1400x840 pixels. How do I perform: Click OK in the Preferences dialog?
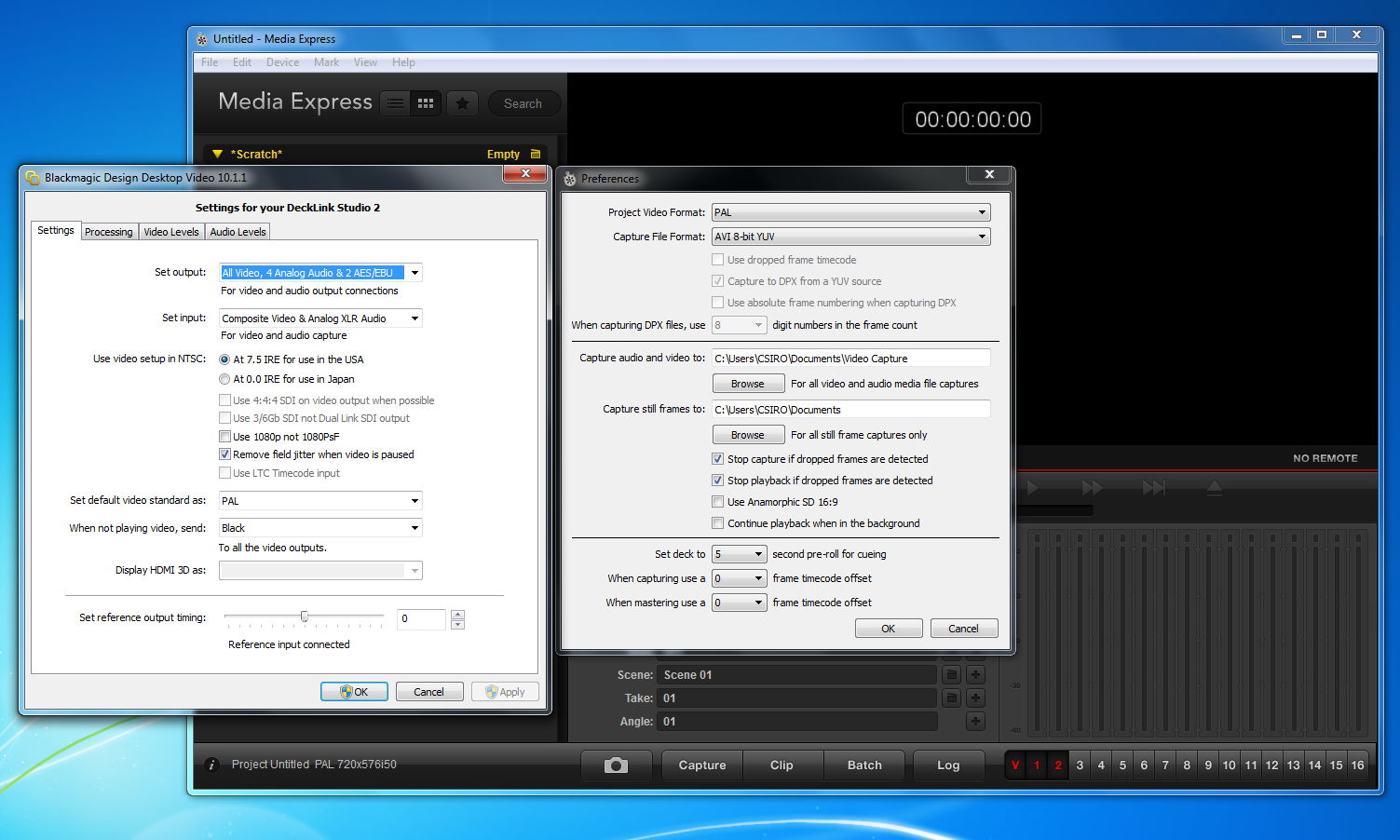click(x=889, y=629)
